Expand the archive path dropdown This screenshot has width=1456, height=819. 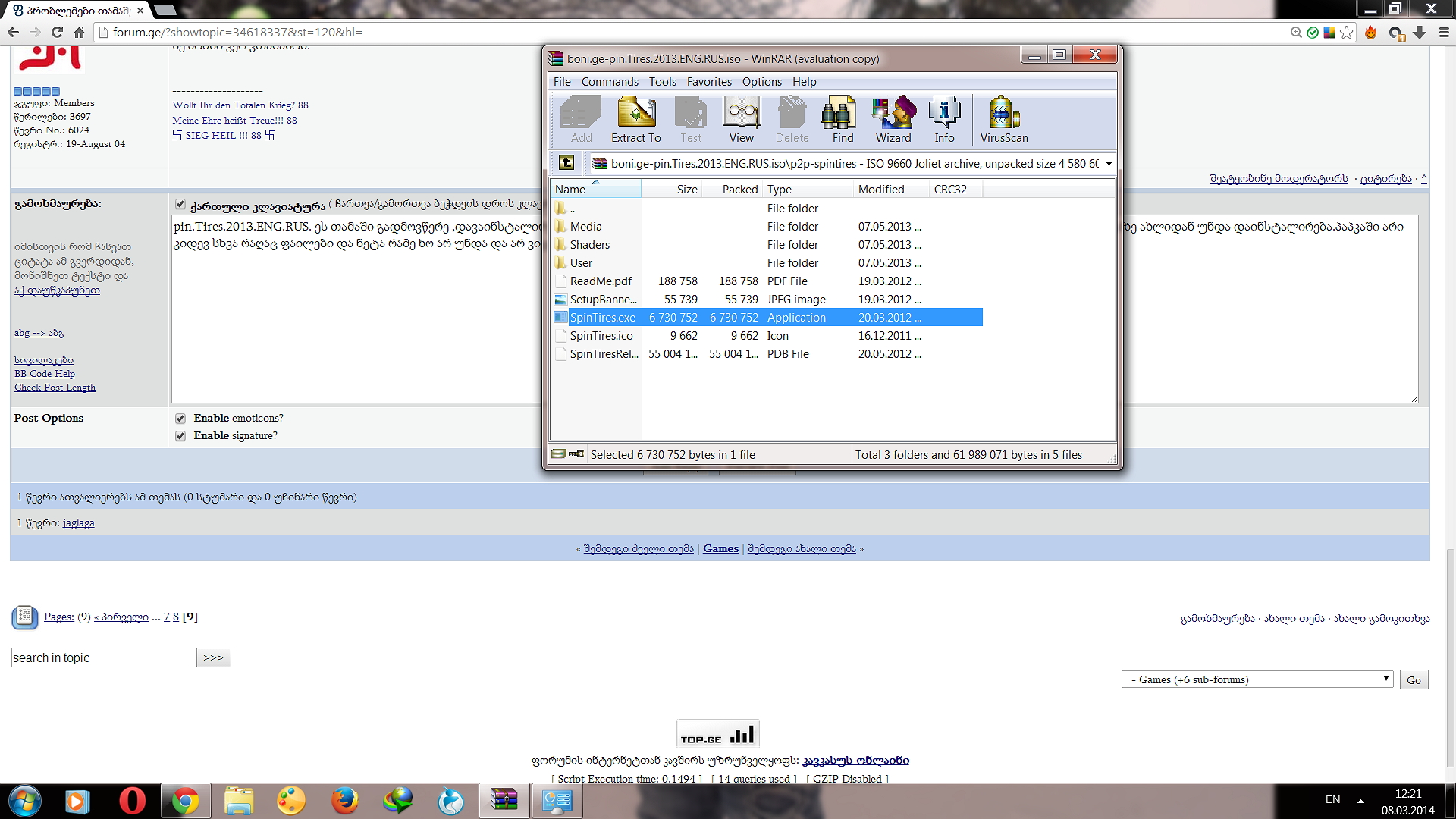click(1109, 164)
